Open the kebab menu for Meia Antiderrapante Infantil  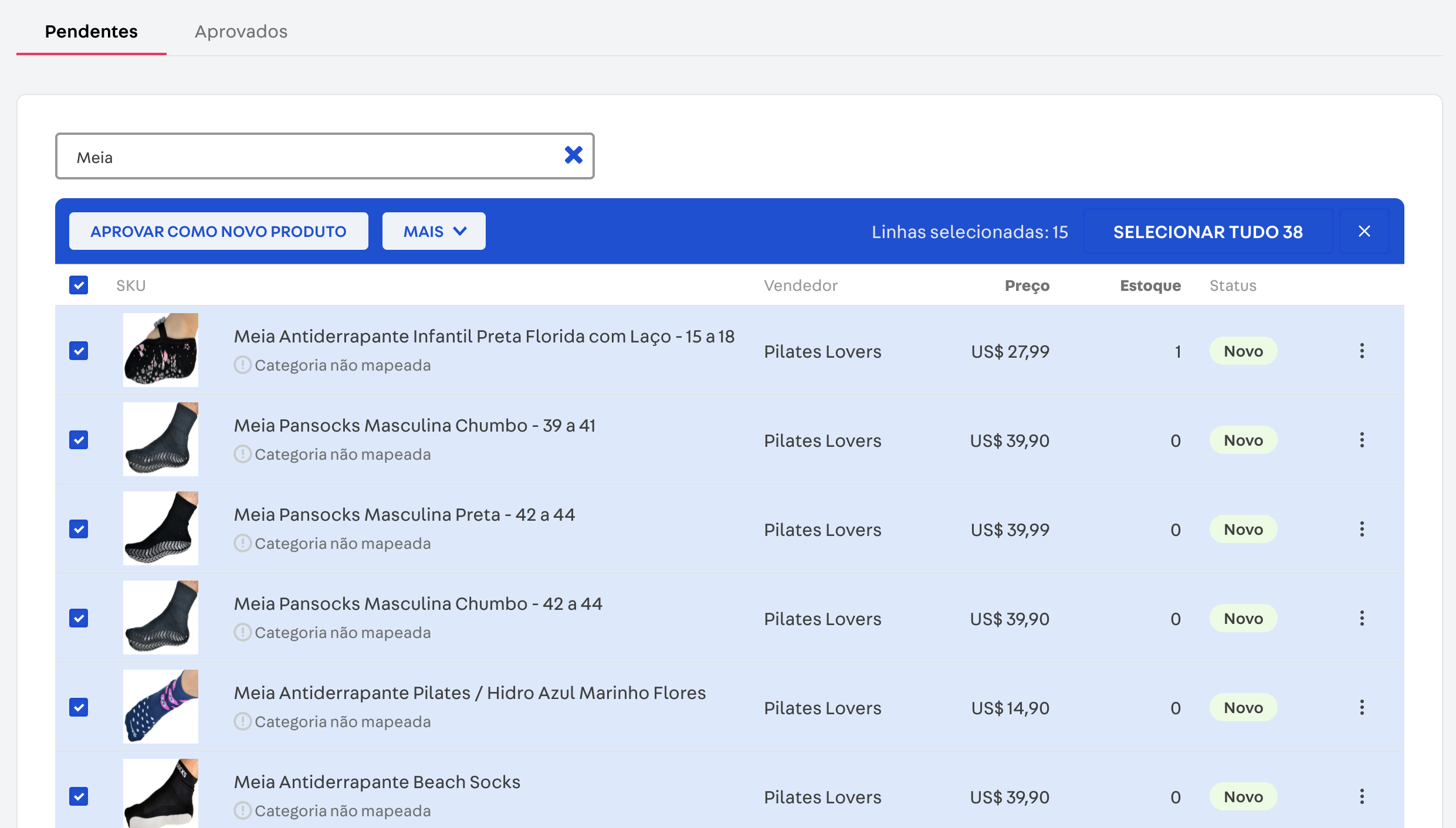1362,351
